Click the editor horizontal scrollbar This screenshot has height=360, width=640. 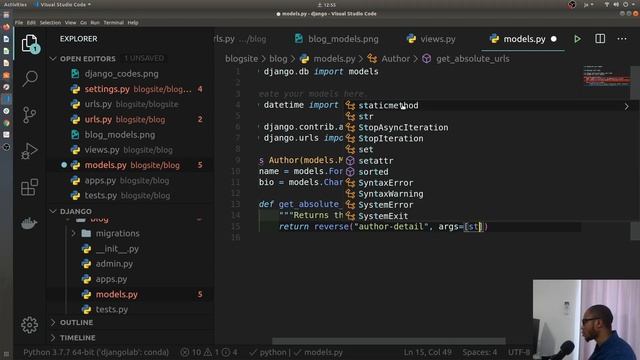point(389,341)
